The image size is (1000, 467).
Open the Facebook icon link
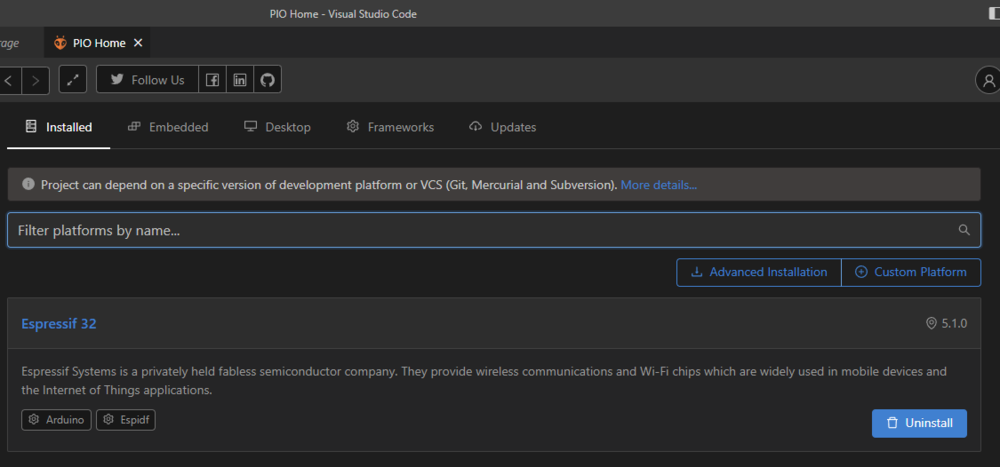click(x=212, y=80)
